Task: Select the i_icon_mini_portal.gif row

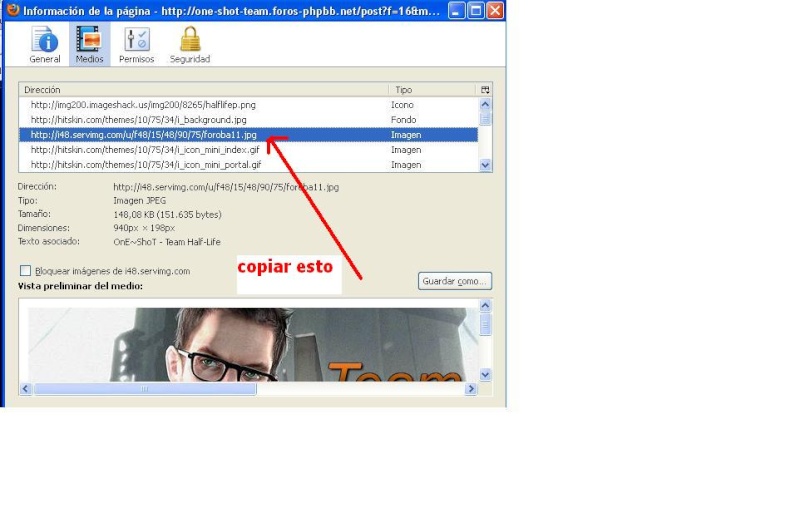Action: click(x=248, y=165)
